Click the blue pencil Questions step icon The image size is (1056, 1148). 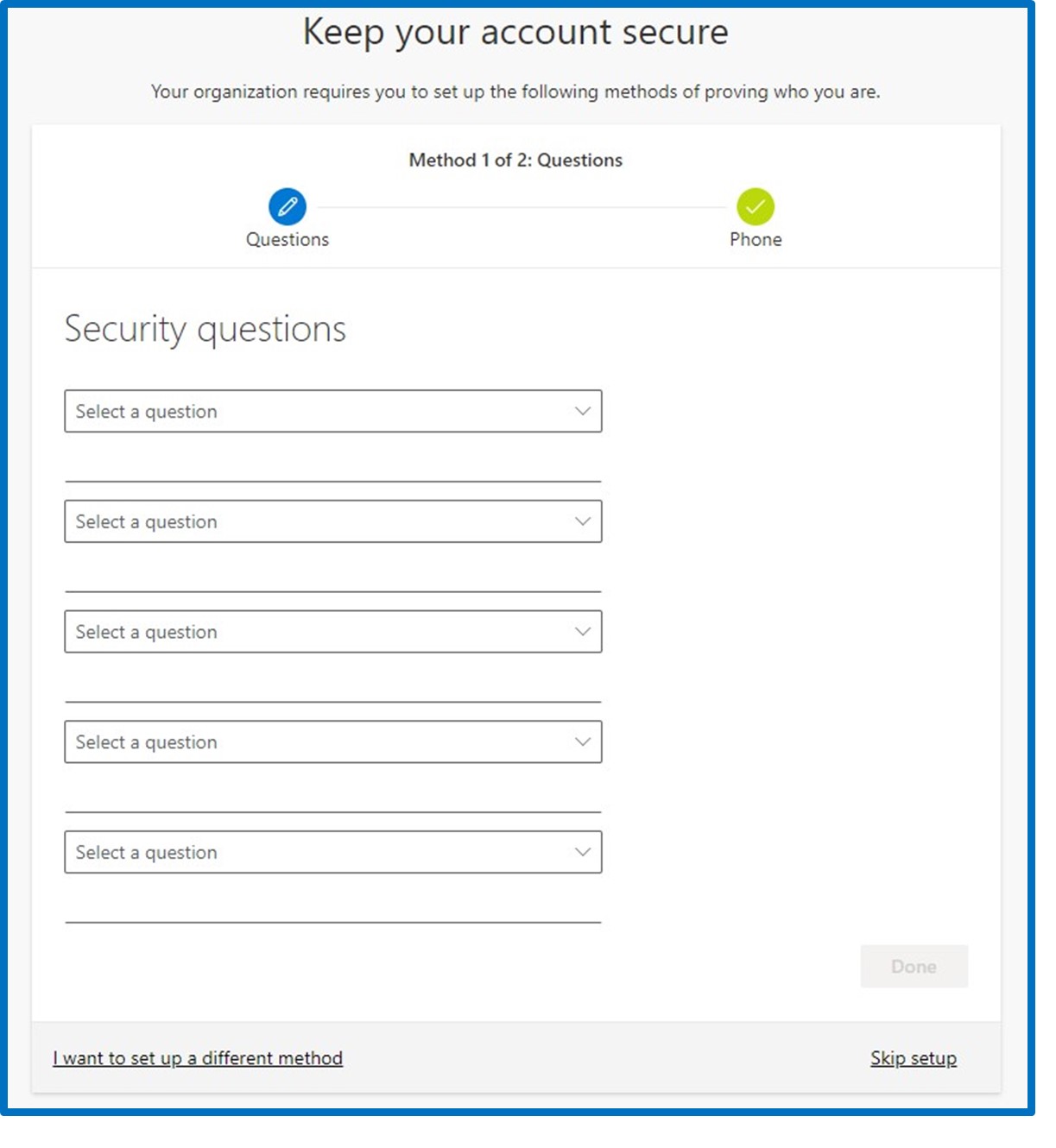[x=288, y=207]
